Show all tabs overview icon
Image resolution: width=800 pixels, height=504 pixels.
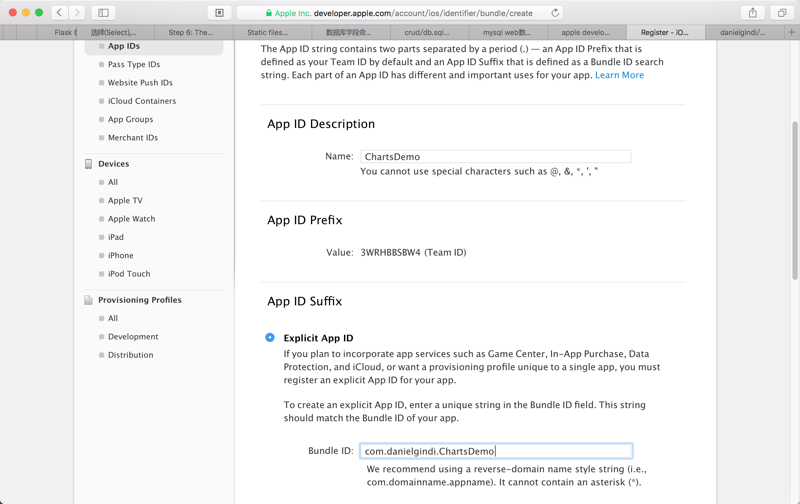point(782,13)
